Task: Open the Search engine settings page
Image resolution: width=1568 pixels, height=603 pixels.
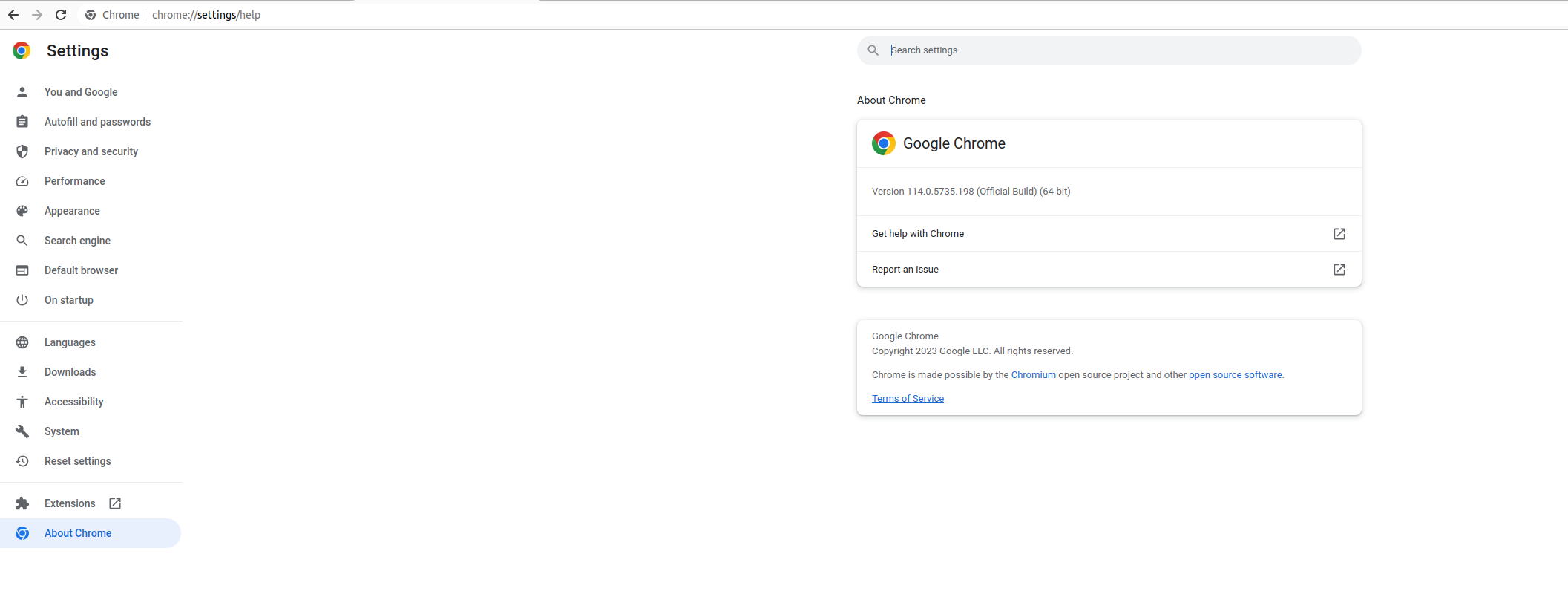Action: 77,241
